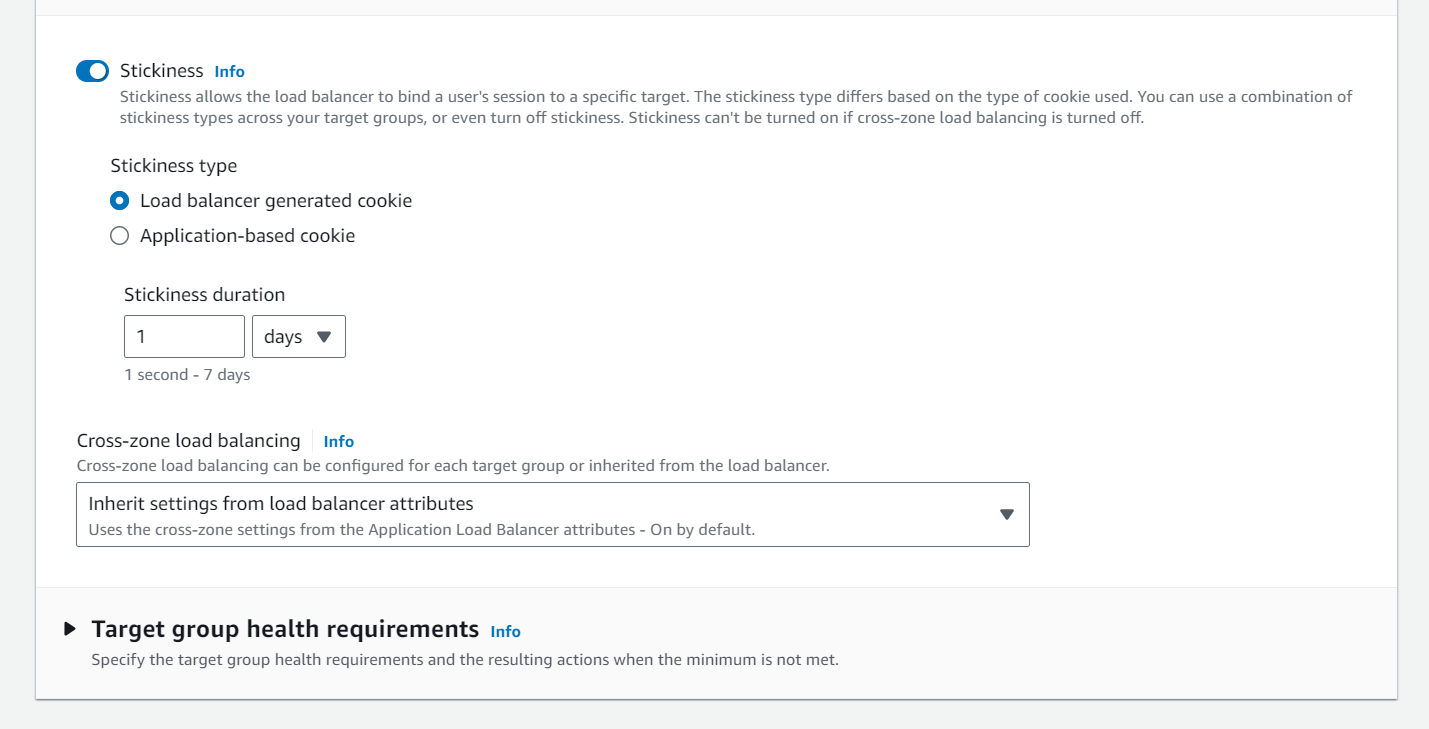Click the Load balancer generated cookie label

[x=276, y=201]
